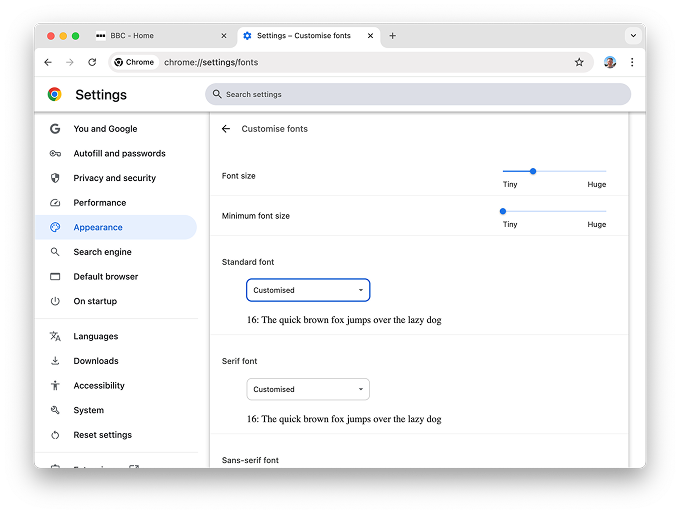Open Reset settings page
The width and height of the screenshot is (680, 514).
click(x=116, y=435)
